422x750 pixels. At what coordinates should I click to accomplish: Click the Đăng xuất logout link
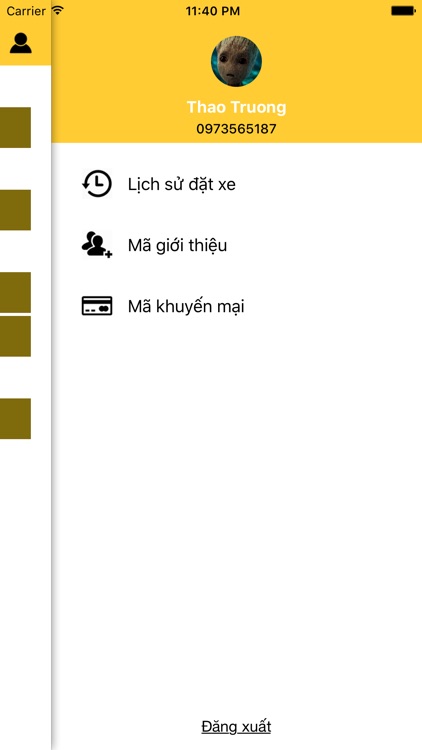[236, 727]
